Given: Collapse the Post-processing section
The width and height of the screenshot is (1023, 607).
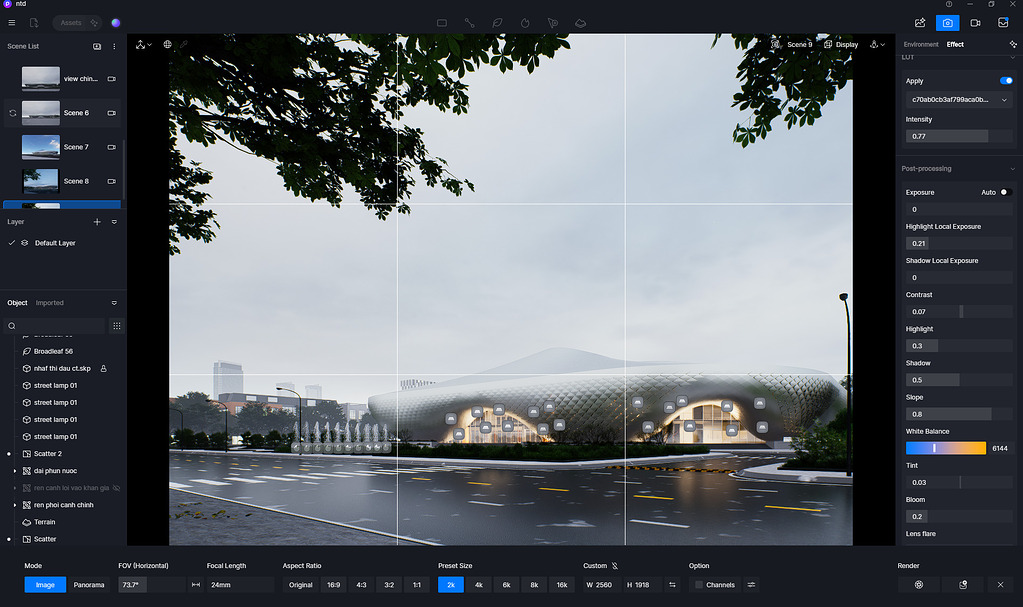Looking at the screenshot, I should [1013, 168].
